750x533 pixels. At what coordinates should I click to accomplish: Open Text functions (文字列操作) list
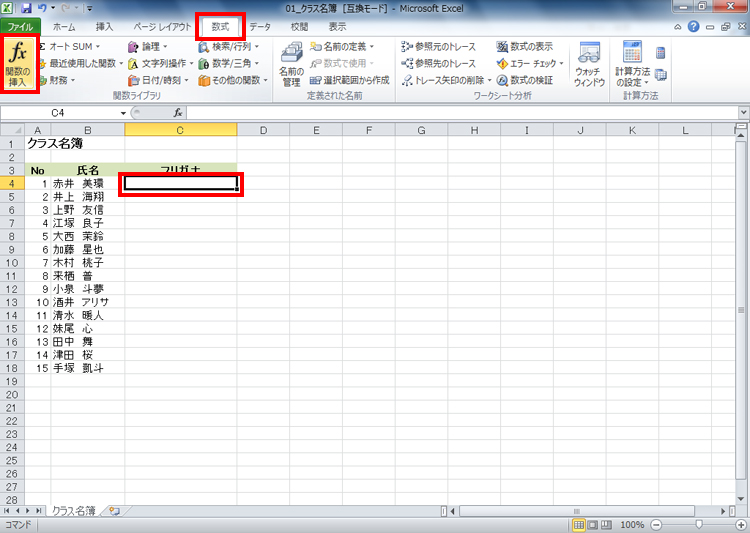tap(160, 63)
